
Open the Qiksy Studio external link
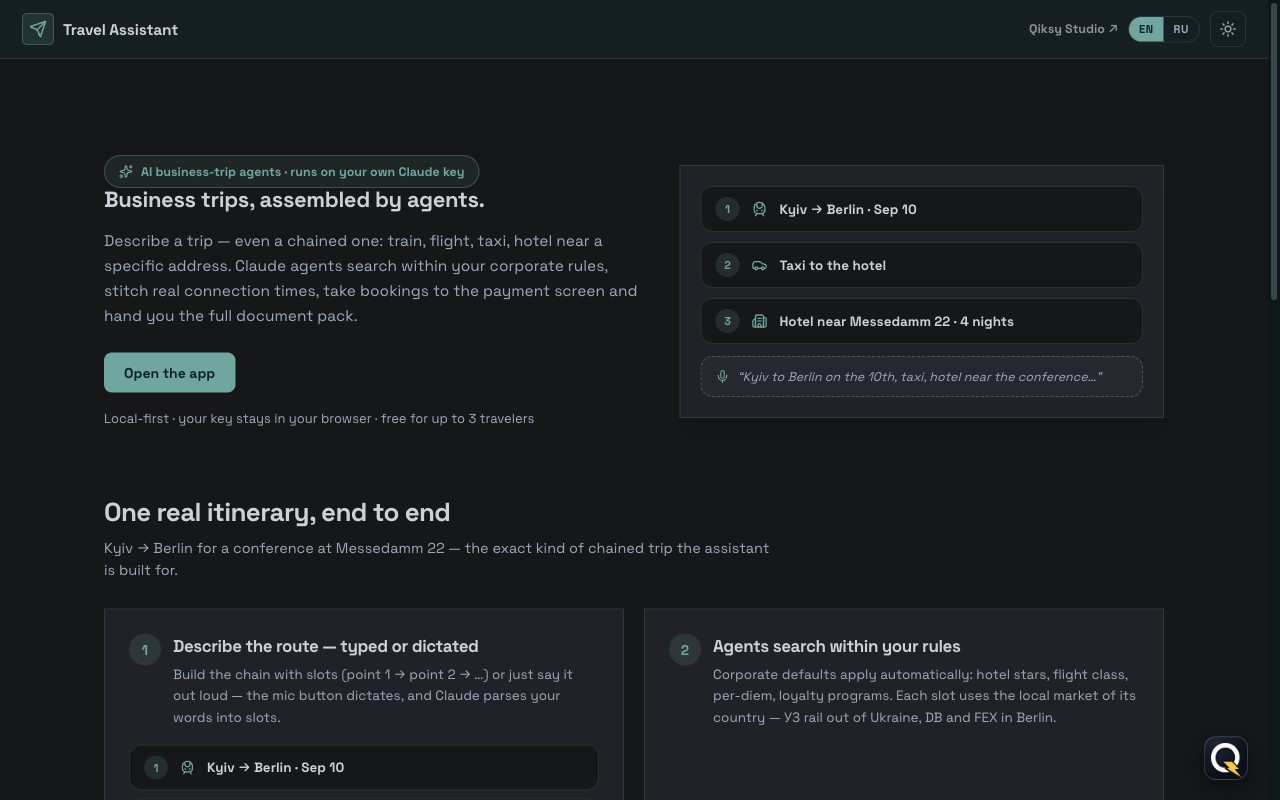[1073, 29]
